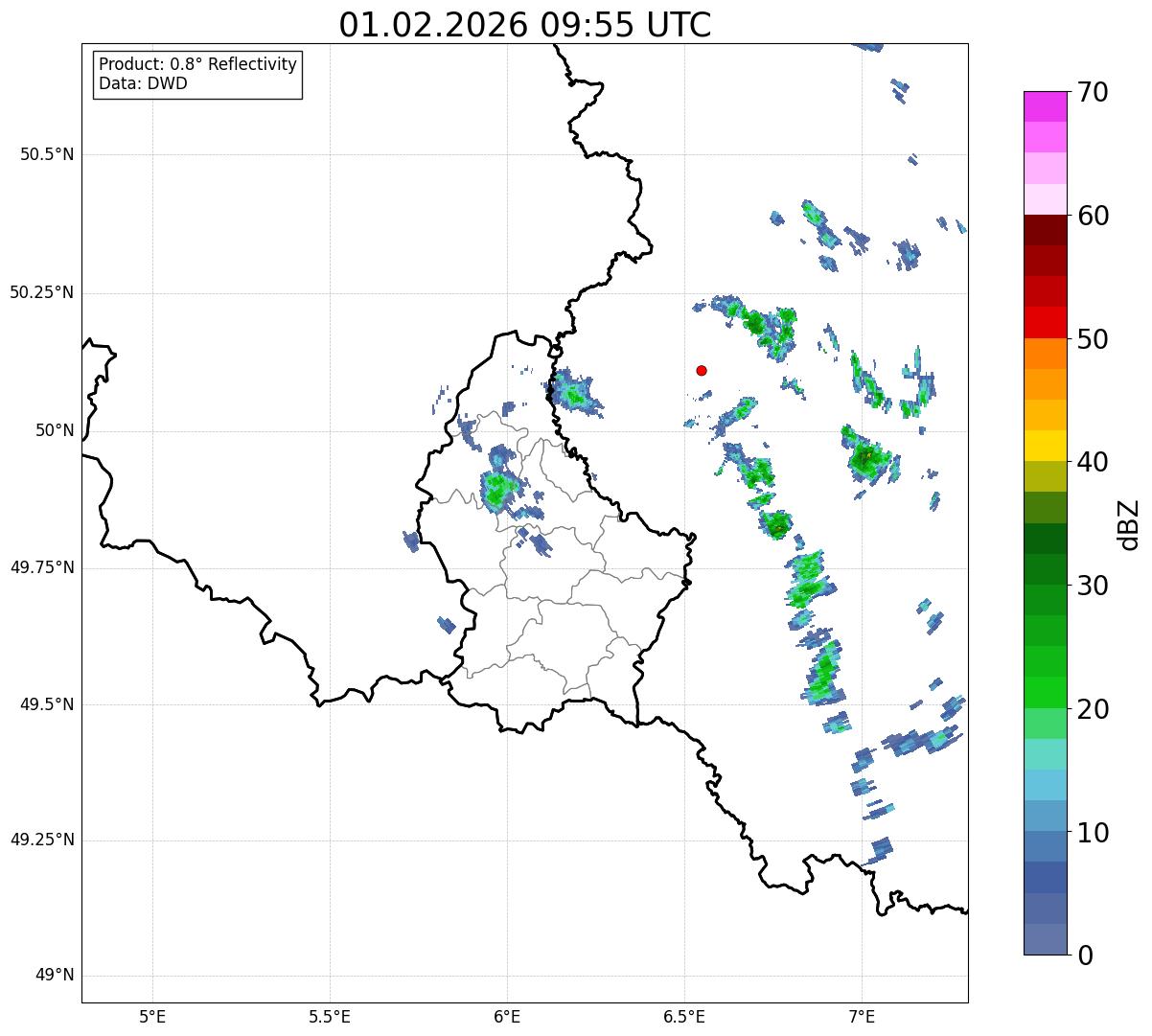1152x1036 pixels.
Task: Click the yellow 40 dBZ colorbar swatch
Action: [1046, 447]
